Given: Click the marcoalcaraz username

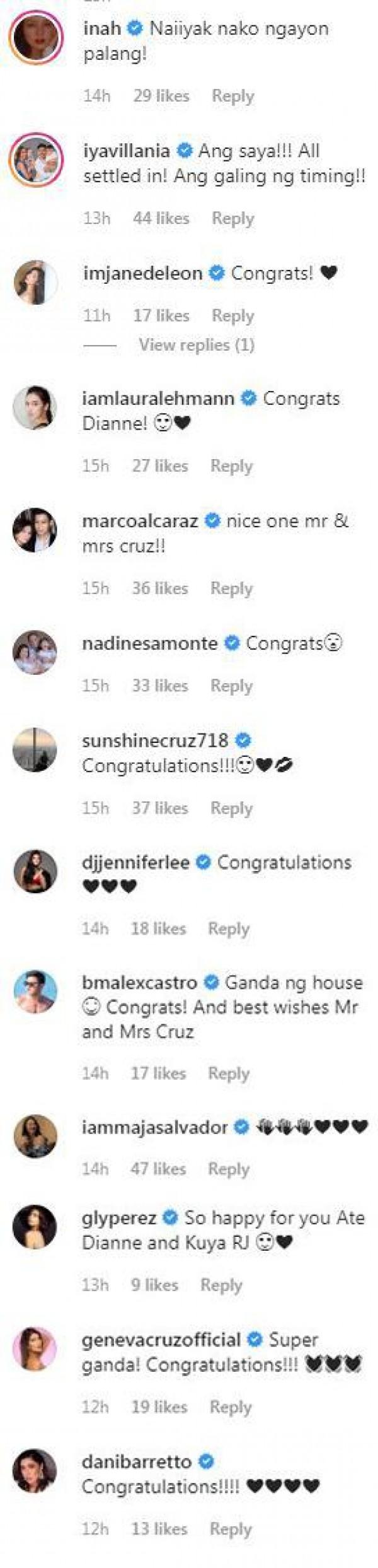Looking at the screenshot, I should pyautogui.click(x=140, y=521).
